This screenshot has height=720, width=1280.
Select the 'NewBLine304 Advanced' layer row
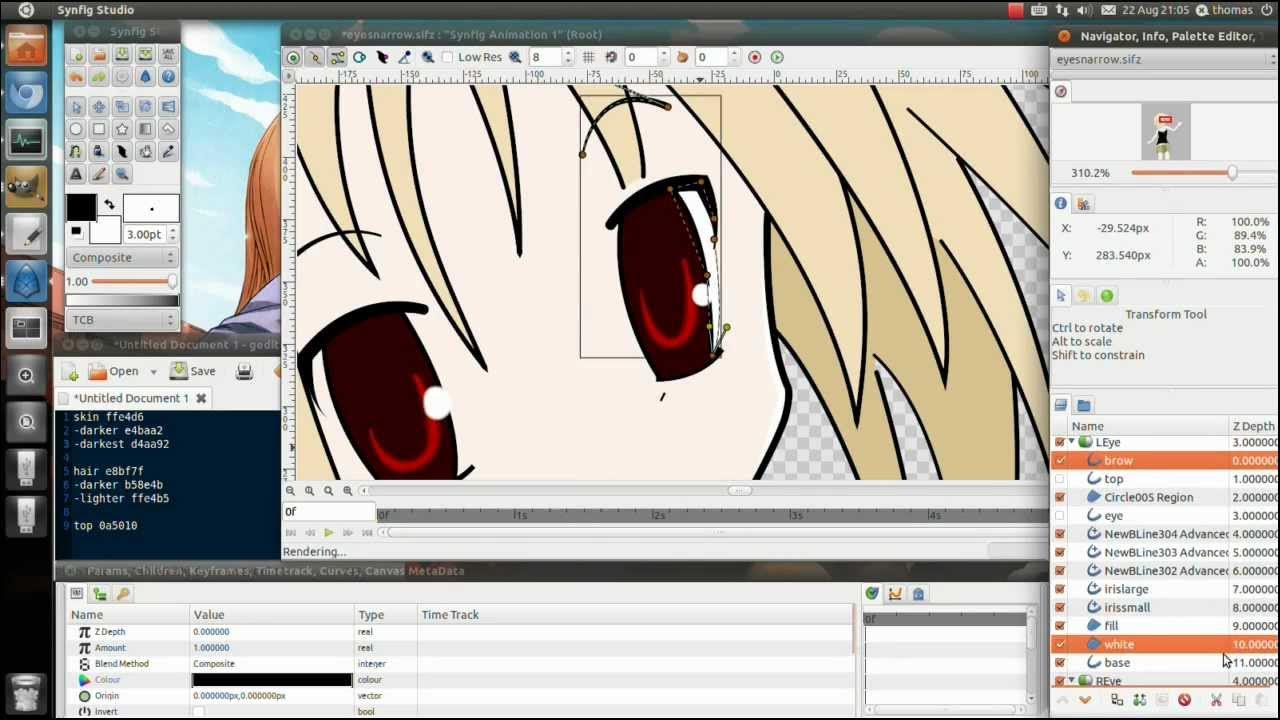[1165, 534]
